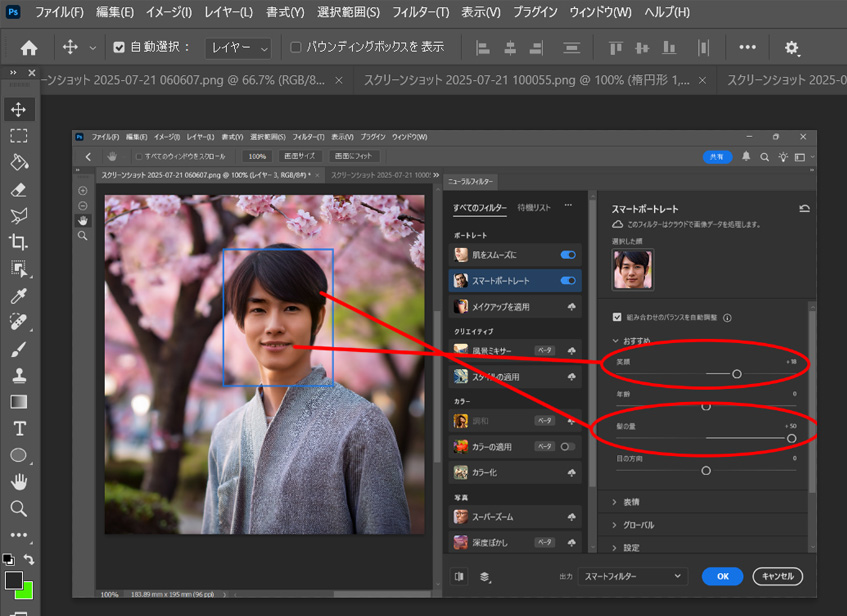
Task: Select the Rectangular Marquee tool
Action: click(19, 136)
